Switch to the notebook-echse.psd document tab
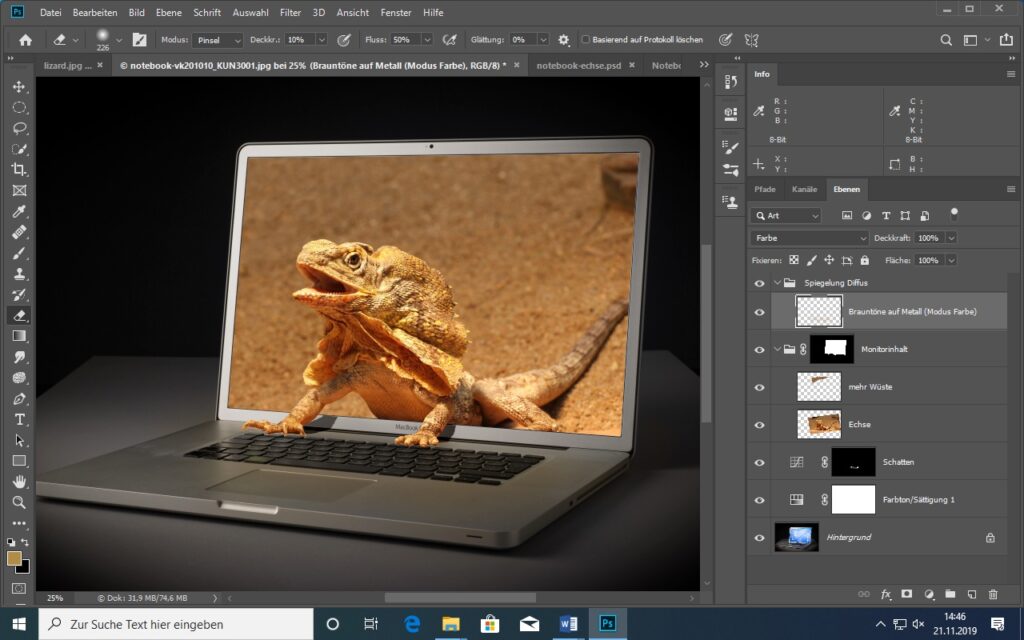1024x640 pixels. [x=579, y=65]
